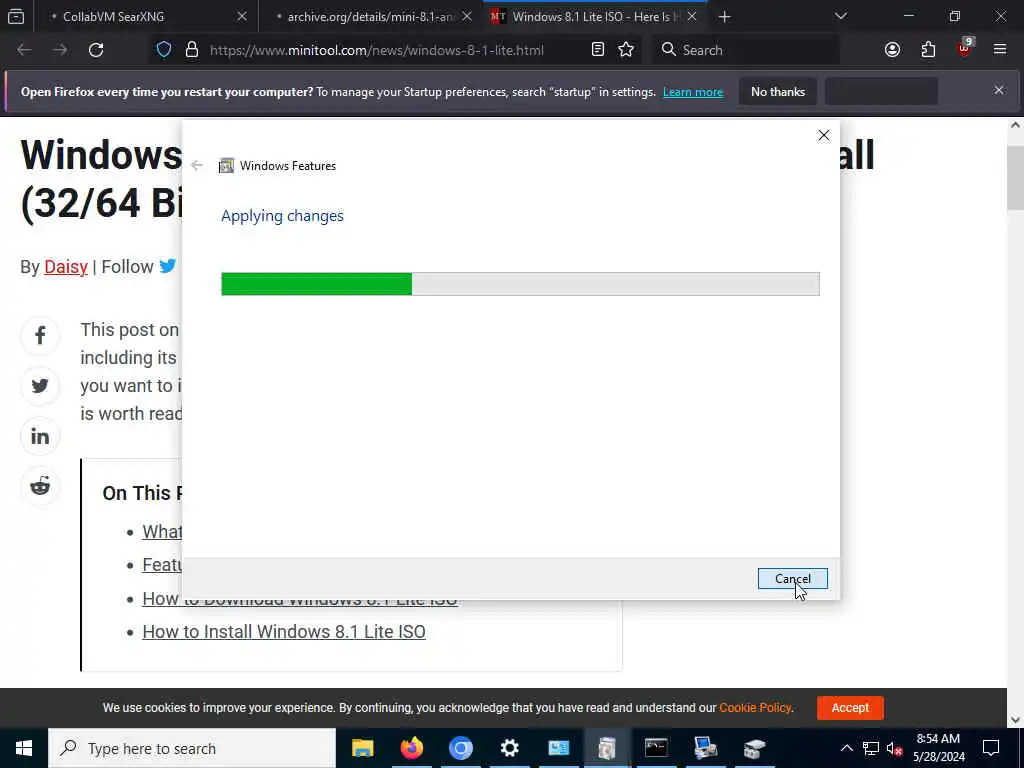Reload the current page
The width and height of the screenshot is (1024, 768).
[96, 50]
